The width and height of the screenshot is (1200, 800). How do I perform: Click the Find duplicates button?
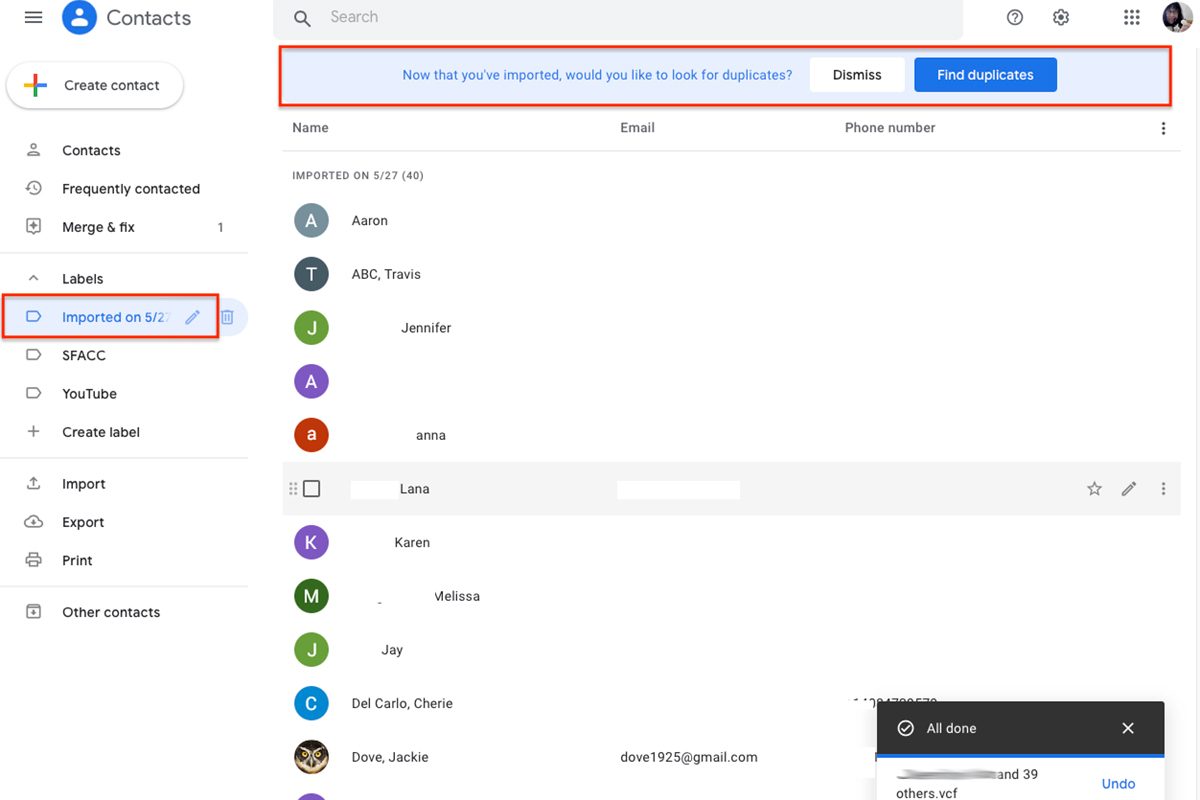[x=985, y=75]
